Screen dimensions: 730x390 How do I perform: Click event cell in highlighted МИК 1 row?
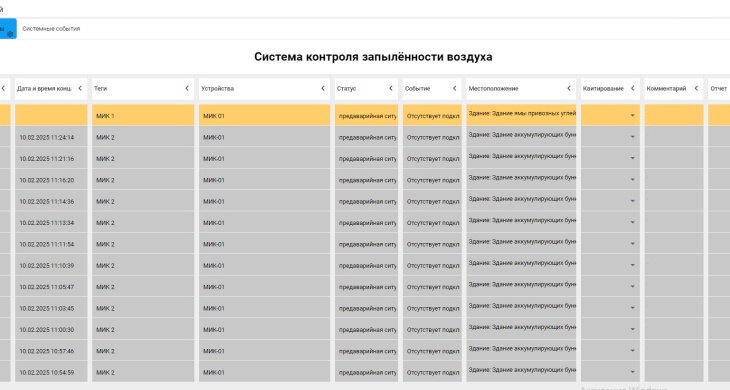click(433, 115)
